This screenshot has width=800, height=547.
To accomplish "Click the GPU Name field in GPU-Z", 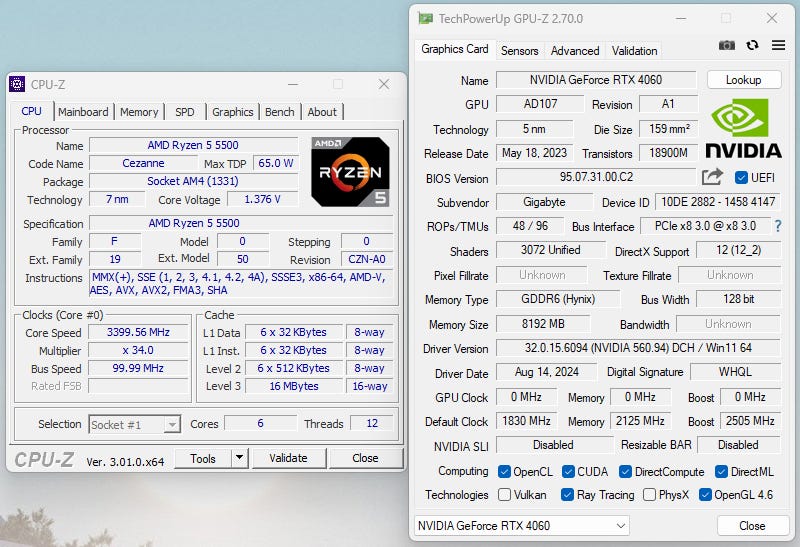I will (x=596, y=80).
